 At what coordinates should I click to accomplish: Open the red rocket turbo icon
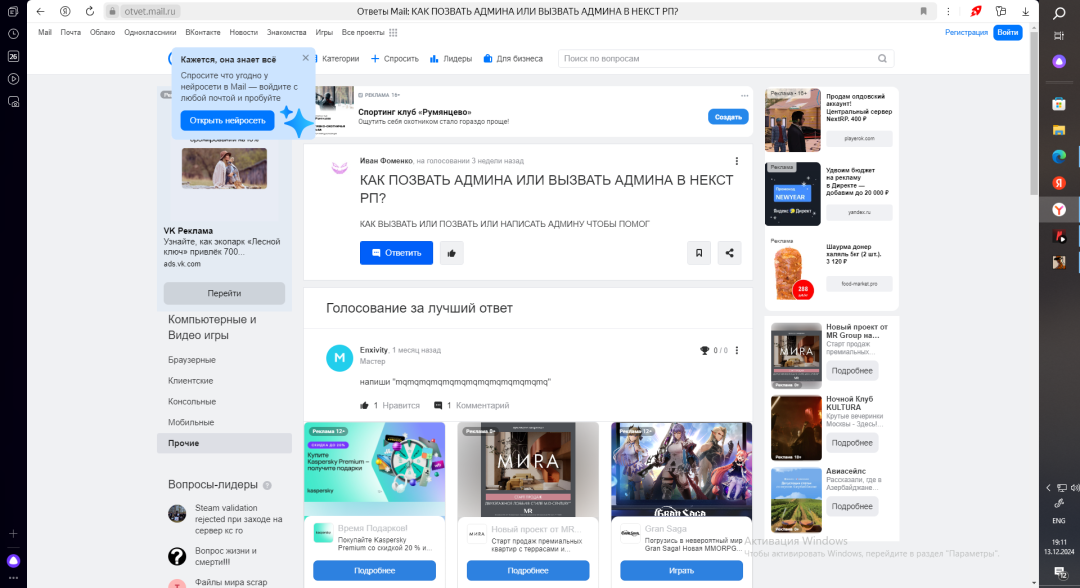click(976, 11)
